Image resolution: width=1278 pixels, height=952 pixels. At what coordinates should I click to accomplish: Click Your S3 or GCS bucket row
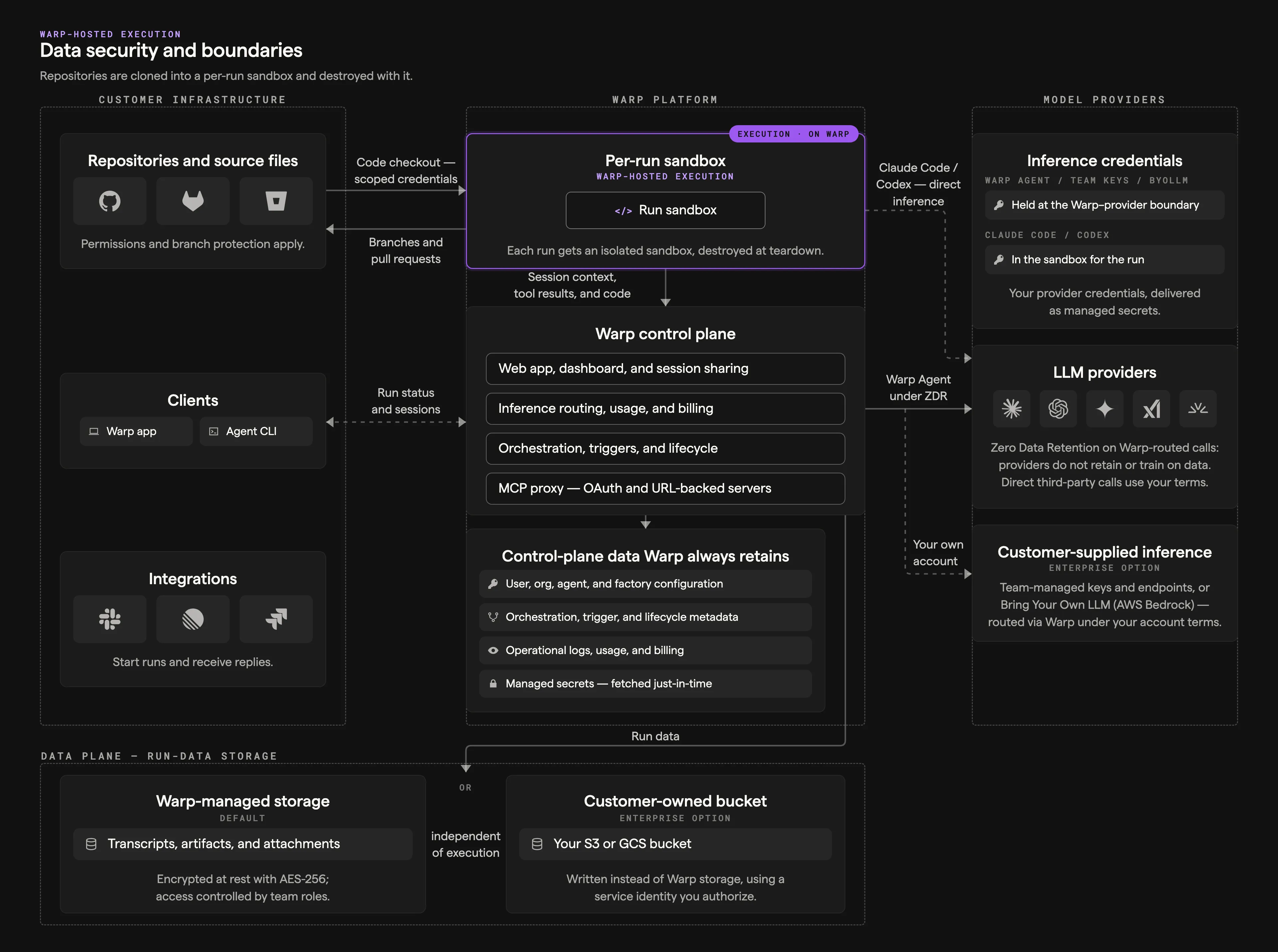pyautogui.click(x=675, y=844)
